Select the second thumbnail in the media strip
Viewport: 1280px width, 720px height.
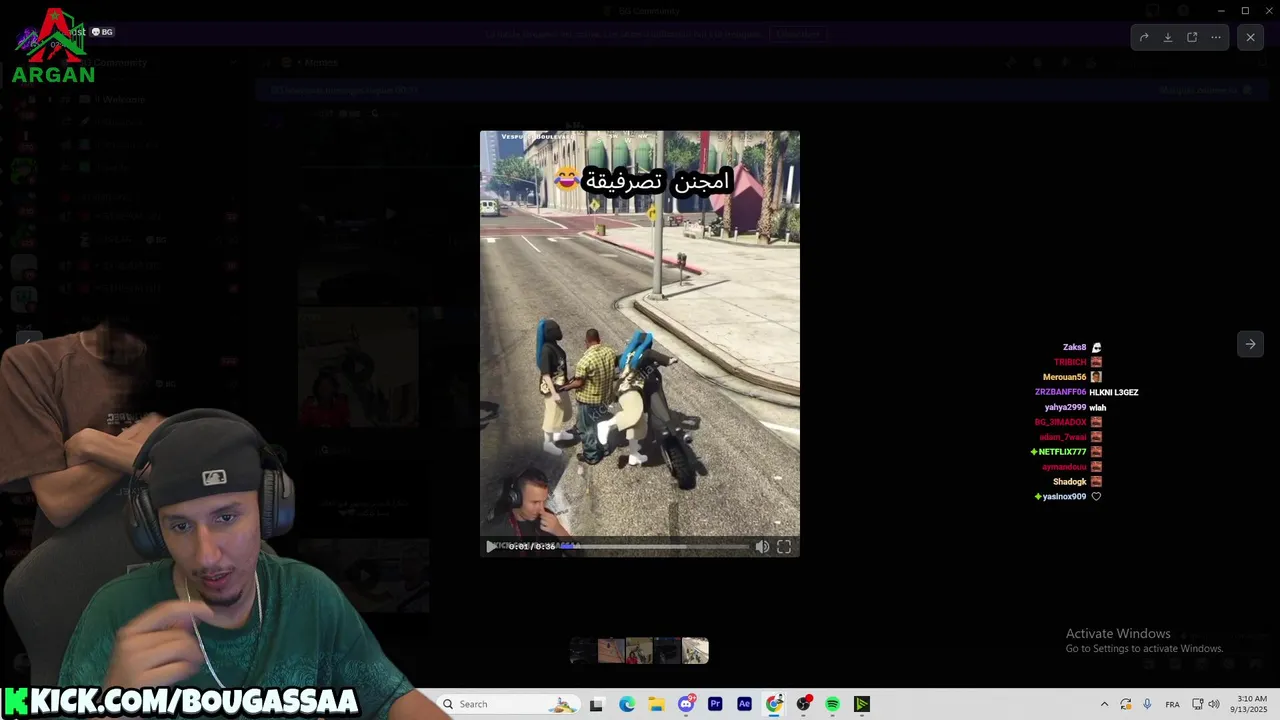click(x=611, y=651)
